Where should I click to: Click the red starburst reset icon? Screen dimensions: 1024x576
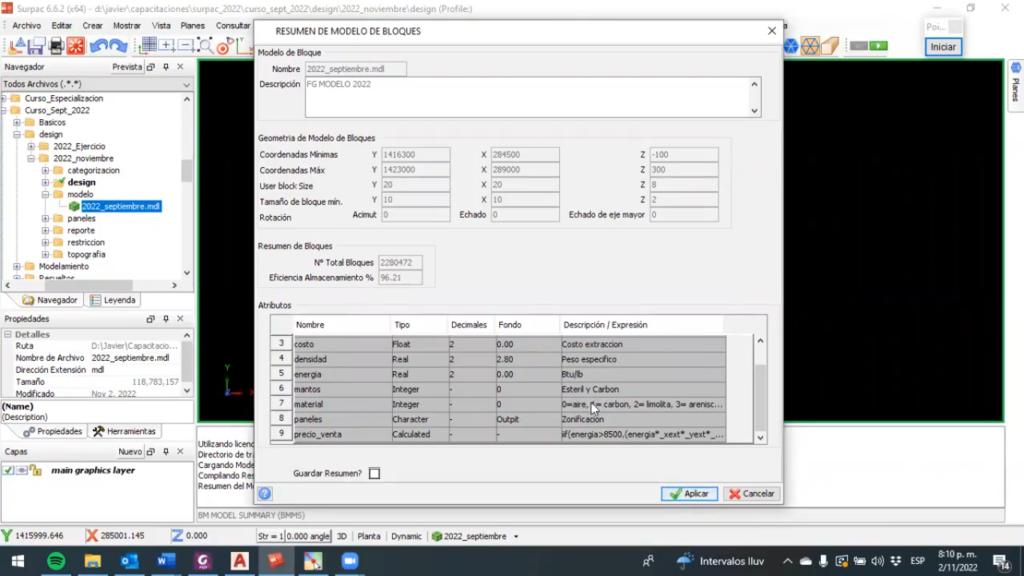pyautogui.click(x=76, y=46)
